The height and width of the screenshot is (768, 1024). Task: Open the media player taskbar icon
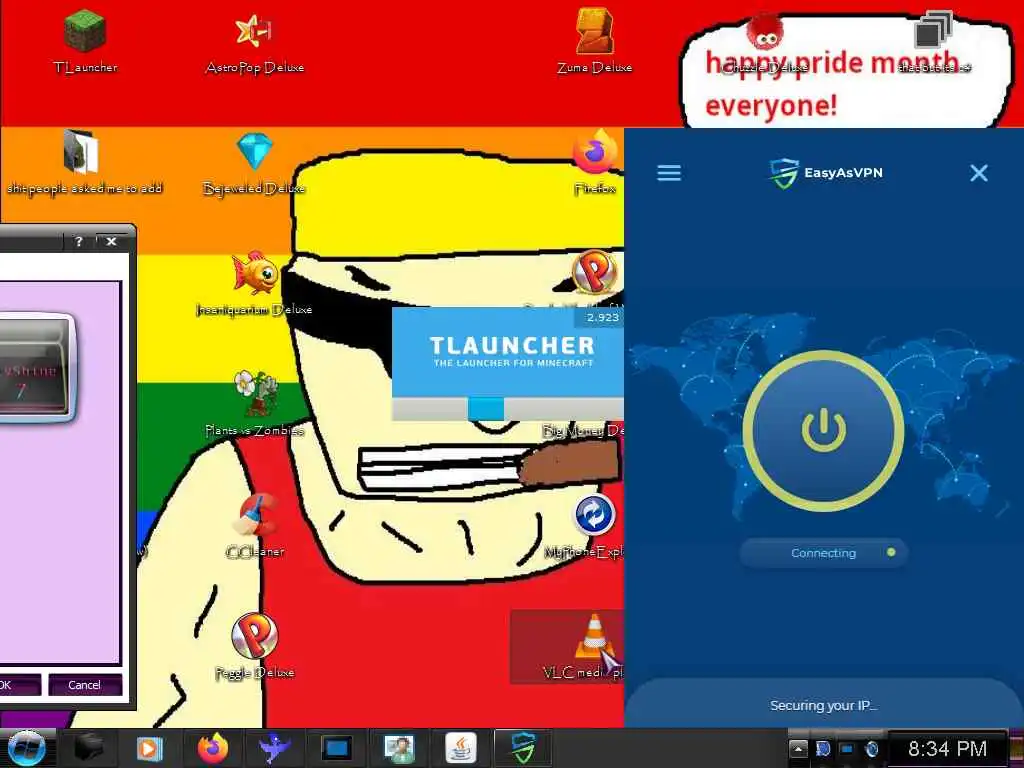pos(150,748)
